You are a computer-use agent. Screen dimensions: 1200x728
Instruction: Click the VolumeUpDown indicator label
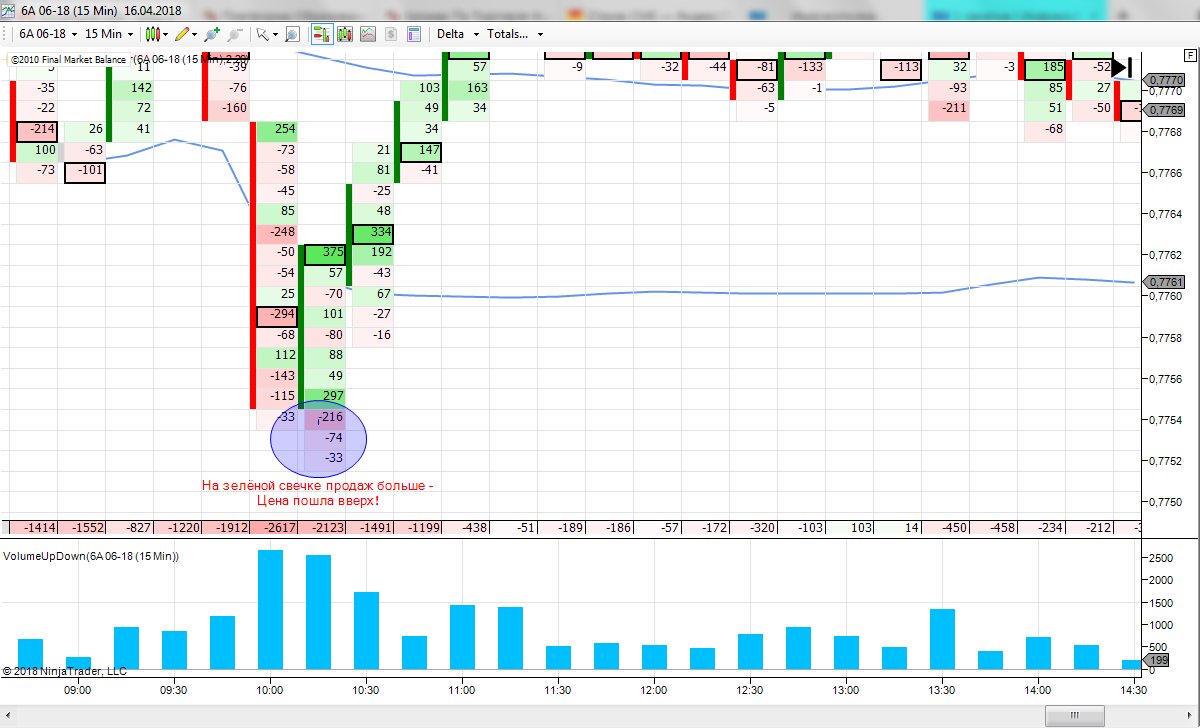(91, 555)
